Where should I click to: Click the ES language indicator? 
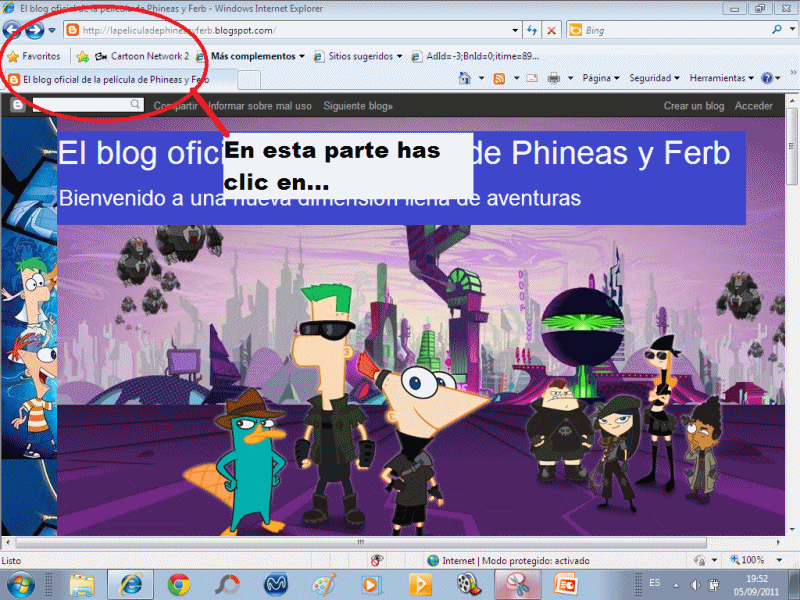[x=655, y=583]
